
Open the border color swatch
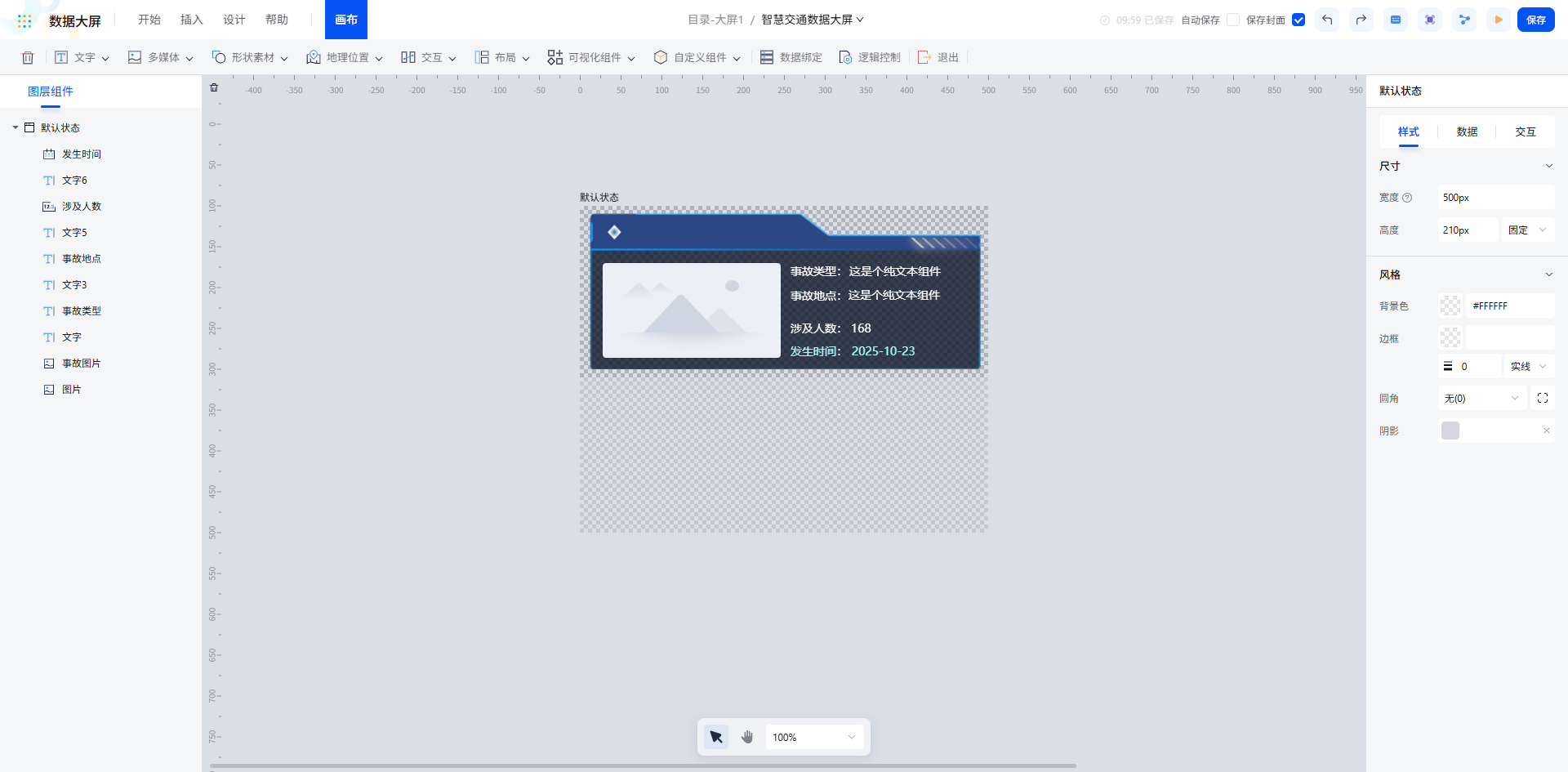point(1450,337)
